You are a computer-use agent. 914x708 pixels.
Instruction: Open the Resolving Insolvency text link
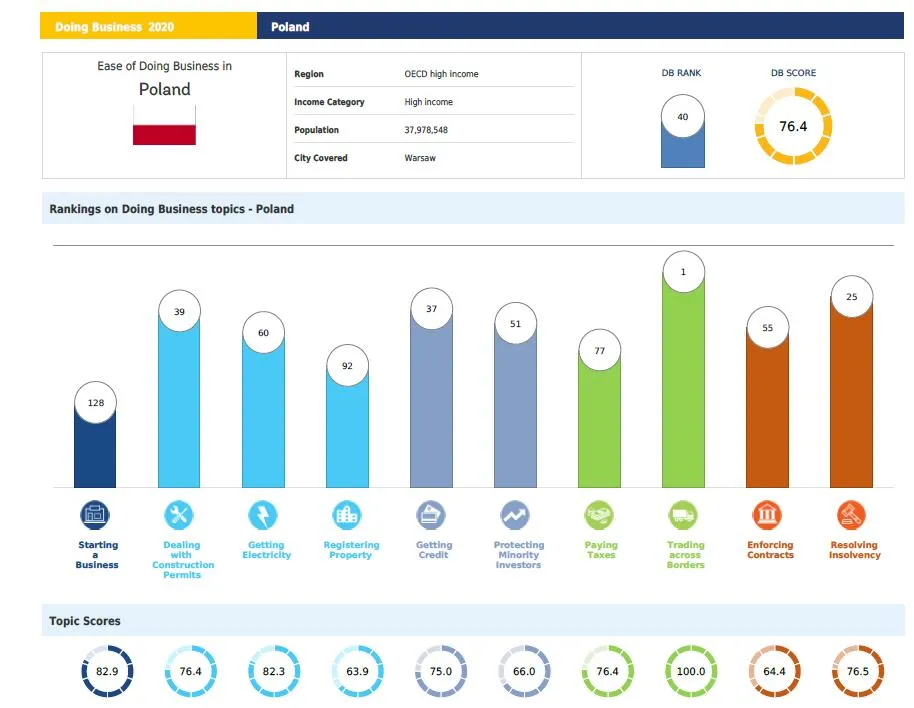pos(854,550)
